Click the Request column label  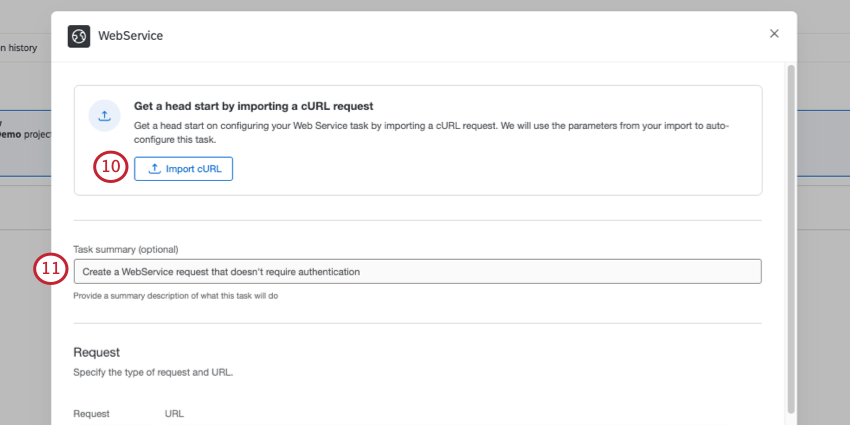[91, 413]
